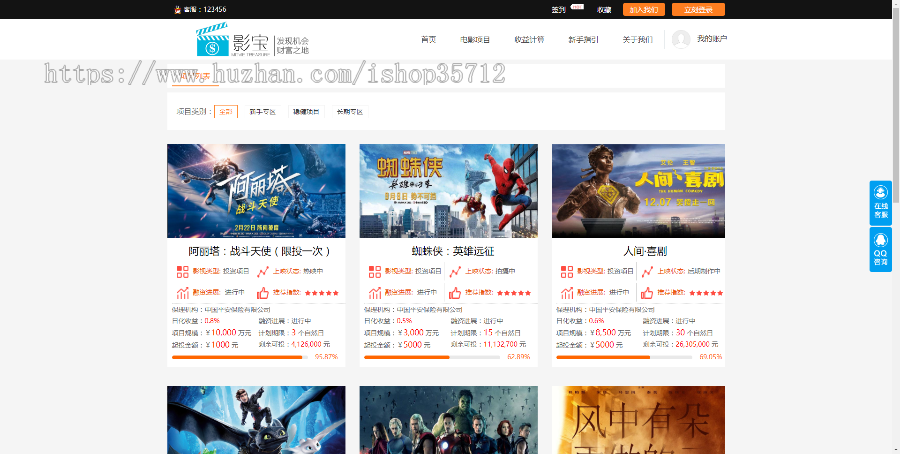Click the five-star rating on the 蜘蛛侠 card
This screenshot has height=454, width=900.
click(x=514, y=293)
